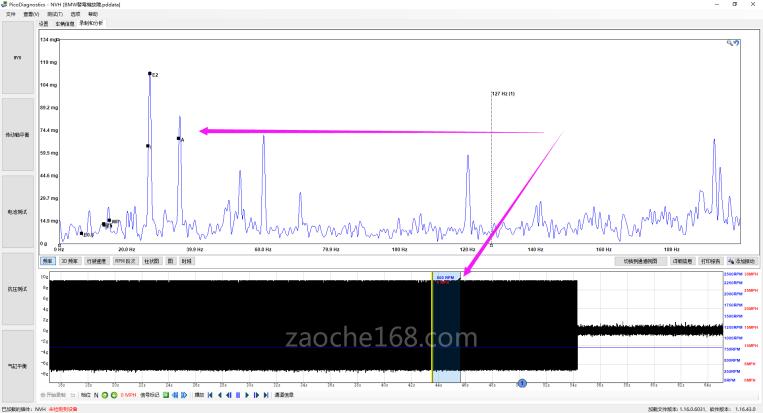This screenshot has width=763, height=413.
Task: Click the first green round gear icon
Action: tap(104, 395)
